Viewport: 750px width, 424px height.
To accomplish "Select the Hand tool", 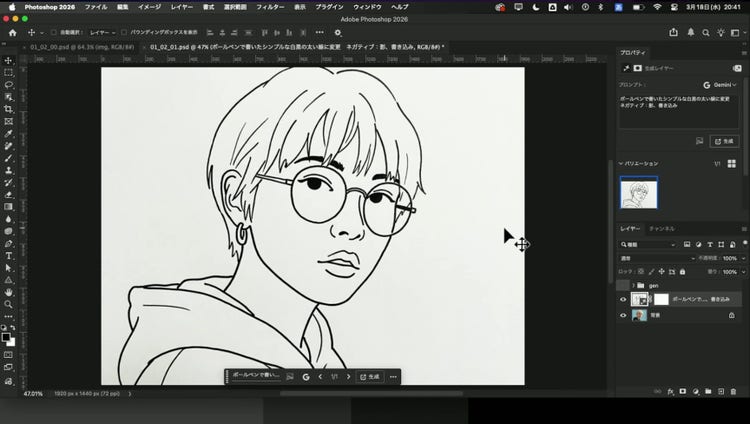I will point(8,291).
